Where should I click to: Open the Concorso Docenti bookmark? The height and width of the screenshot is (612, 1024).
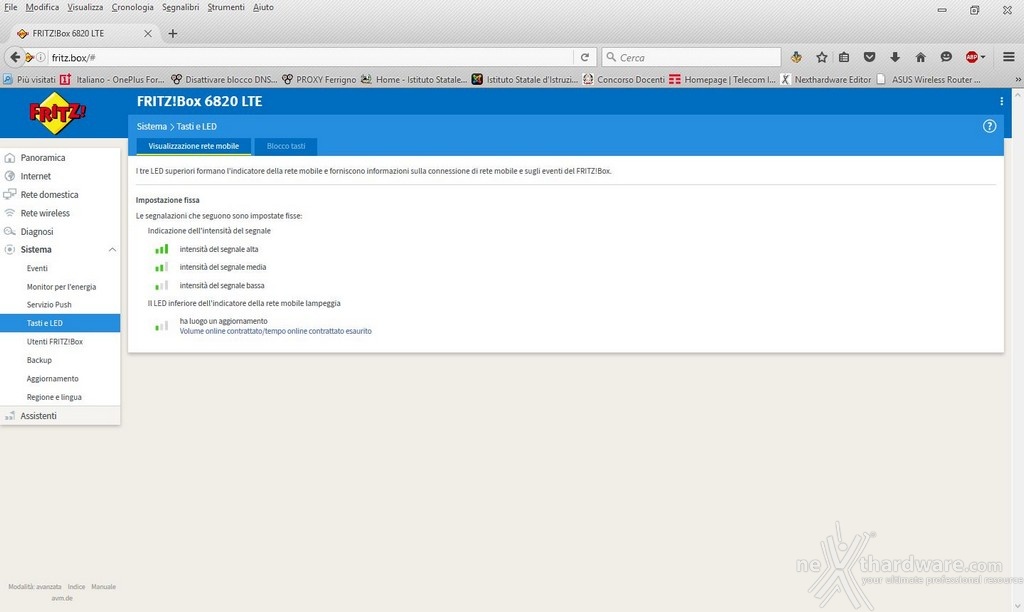click(624, 80)
